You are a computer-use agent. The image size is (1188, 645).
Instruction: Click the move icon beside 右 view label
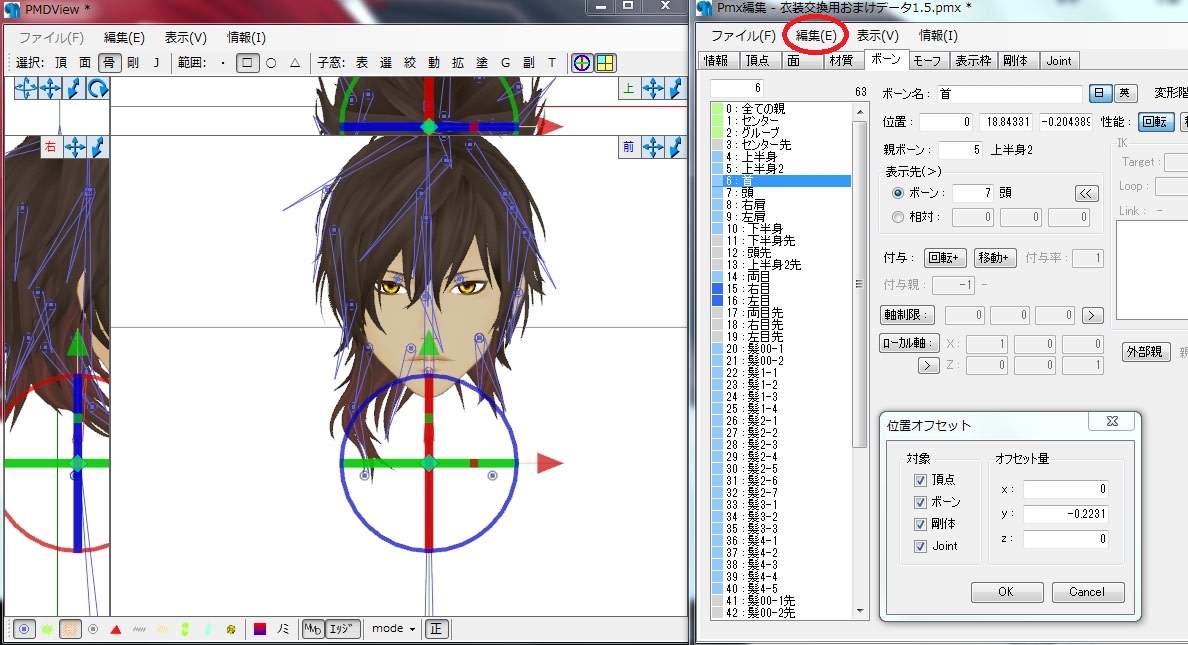pos(75,147)
